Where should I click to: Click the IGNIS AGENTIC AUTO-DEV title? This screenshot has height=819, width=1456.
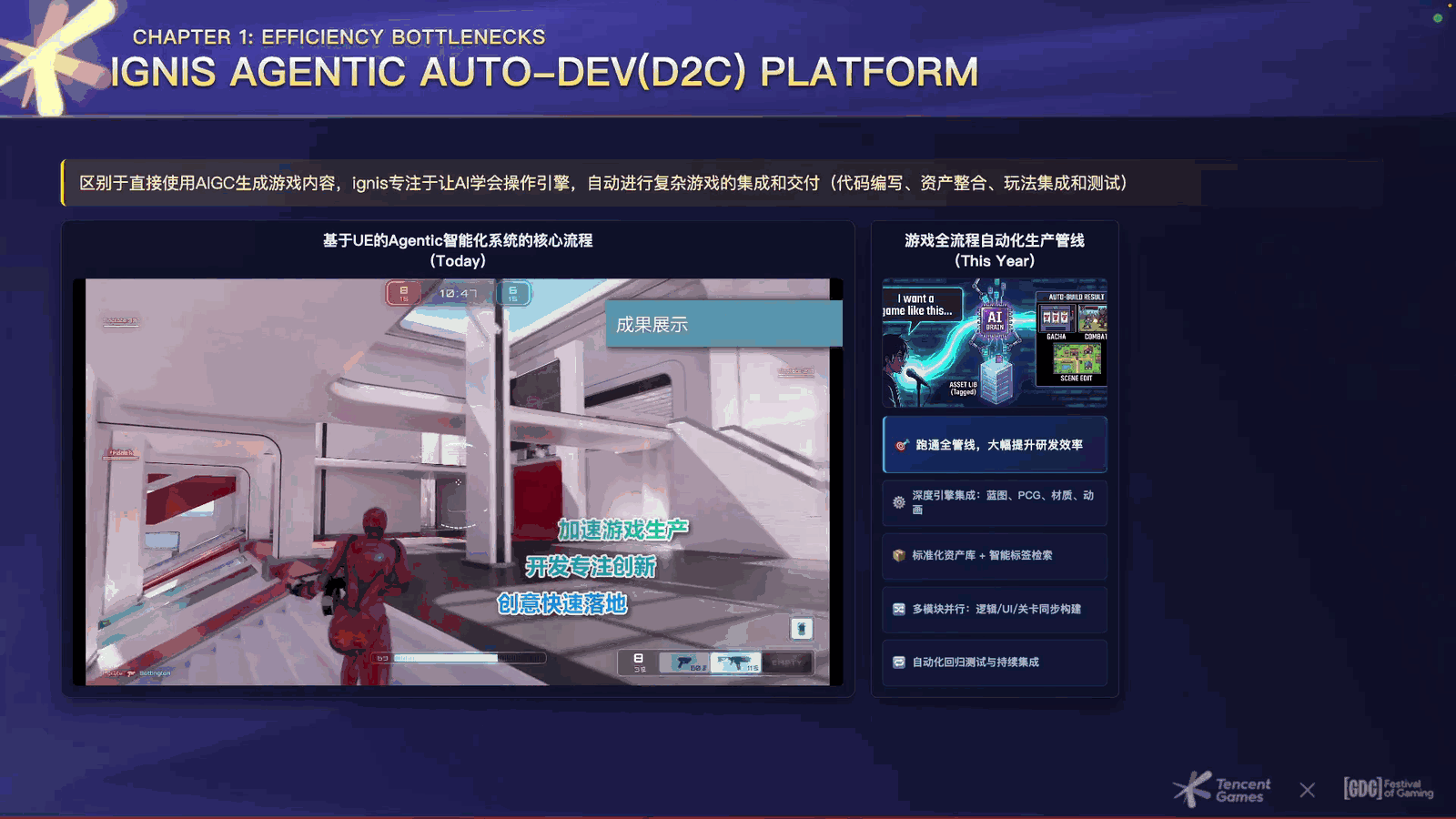click(544, 73)
